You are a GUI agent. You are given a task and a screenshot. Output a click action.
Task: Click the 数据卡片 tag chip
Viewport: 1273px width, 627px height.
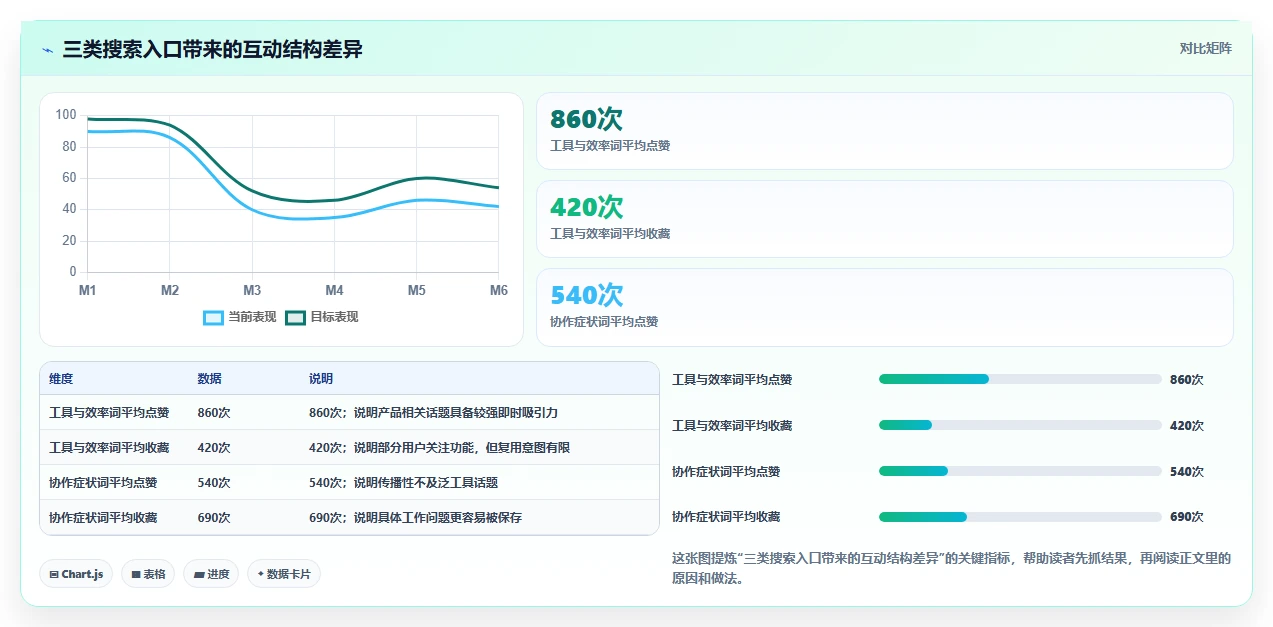(284, 574)
